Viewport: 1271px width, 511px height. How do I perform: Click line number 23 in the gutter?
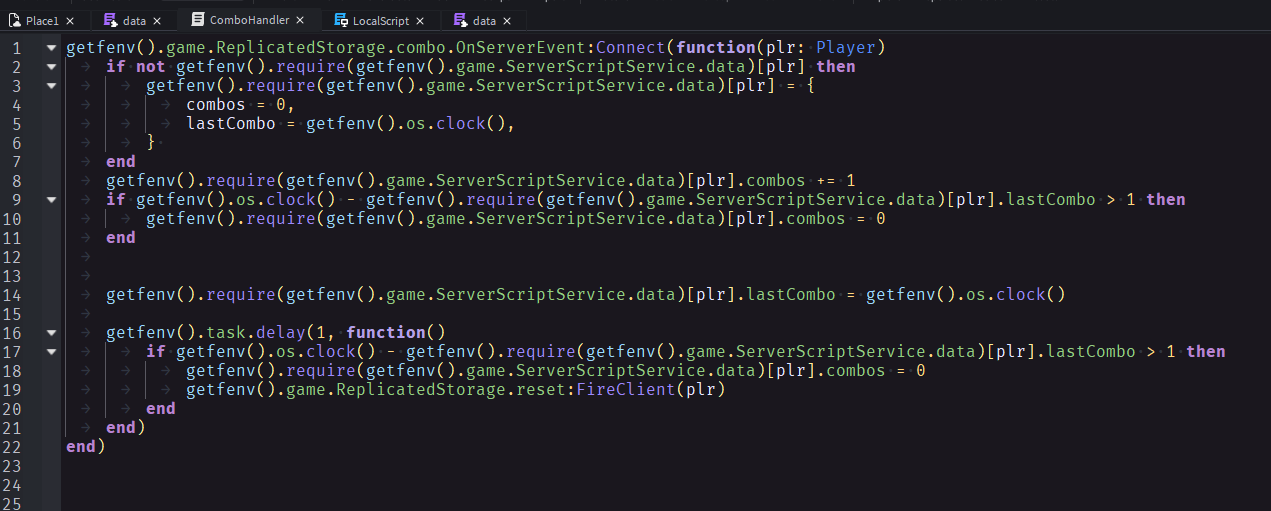click(x=12, y=465)
